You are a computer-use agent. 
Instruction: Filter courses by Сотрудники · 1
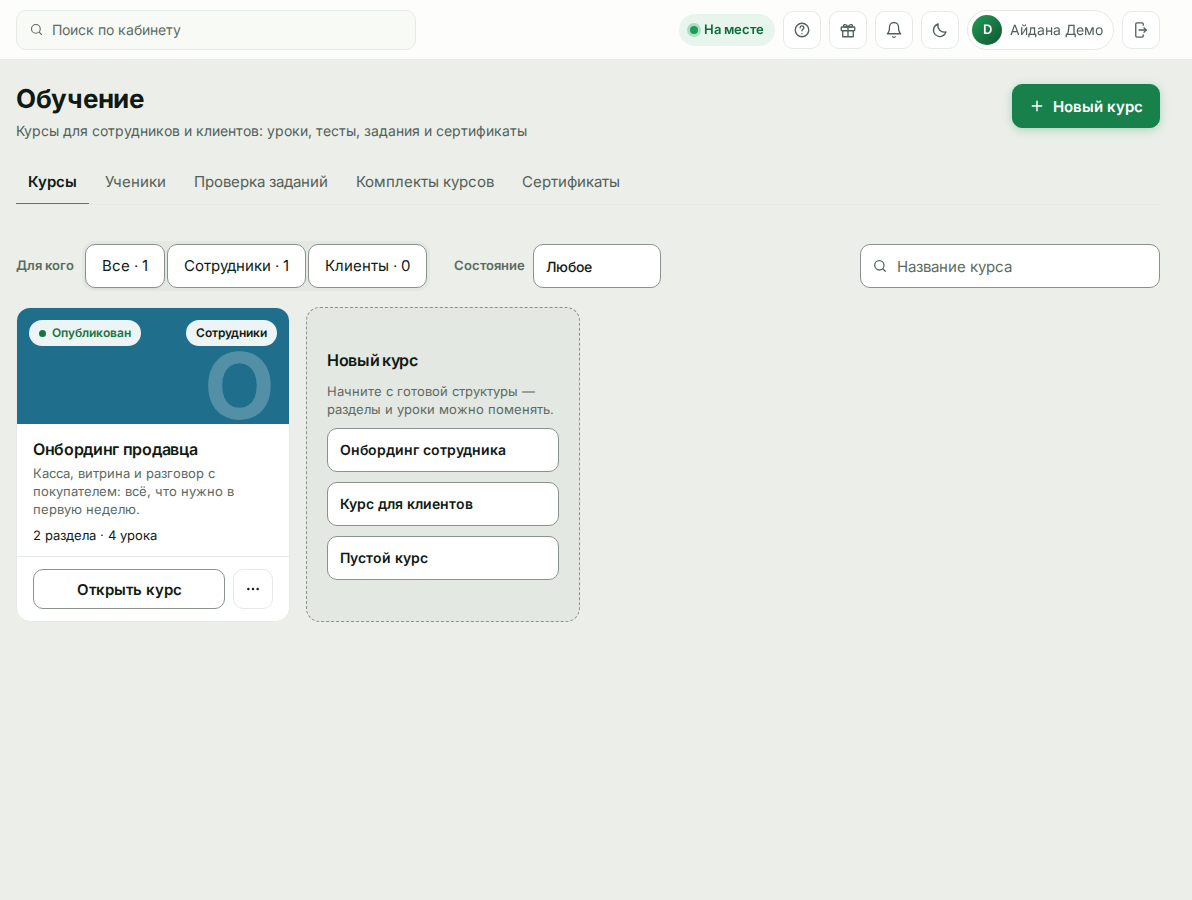point(236,266)
